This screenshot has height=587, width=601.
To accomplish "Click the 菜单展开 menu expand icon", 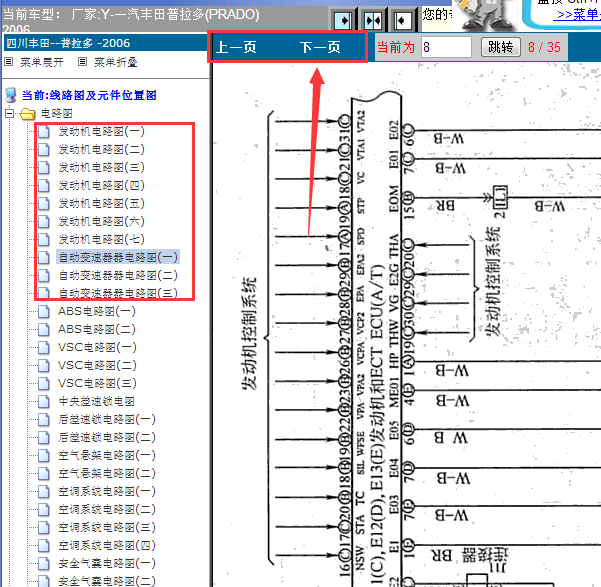I will [x=8, y=61].
